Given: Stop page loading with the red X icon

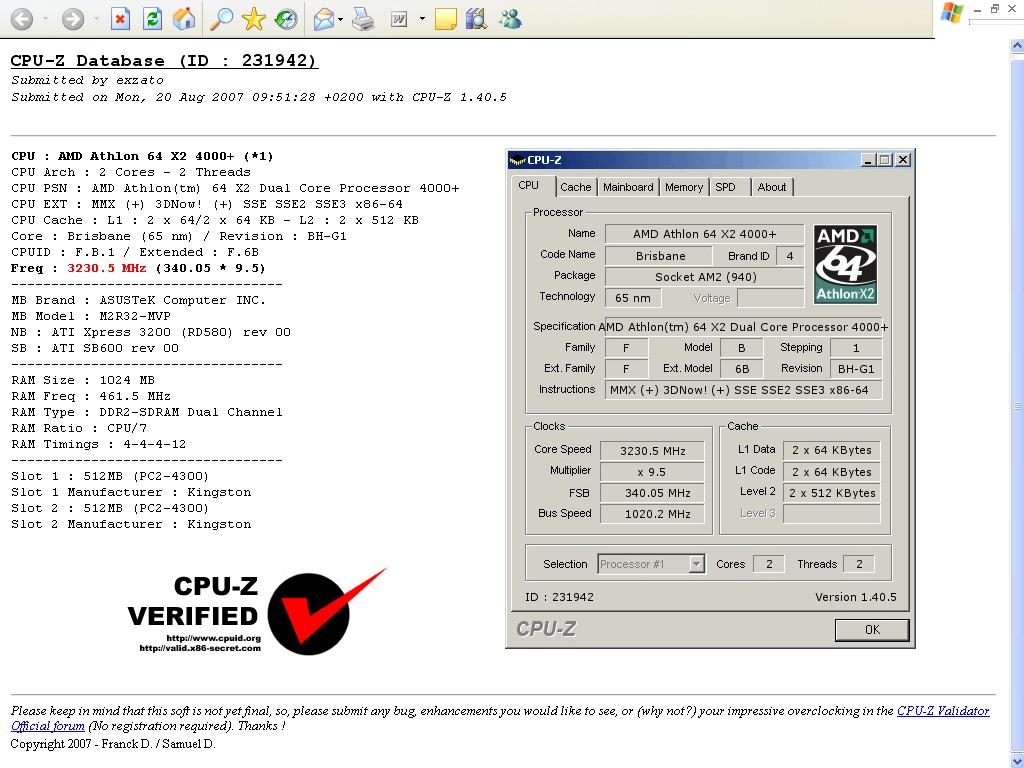Looking at the screenshot, I should tap(120, 19).
